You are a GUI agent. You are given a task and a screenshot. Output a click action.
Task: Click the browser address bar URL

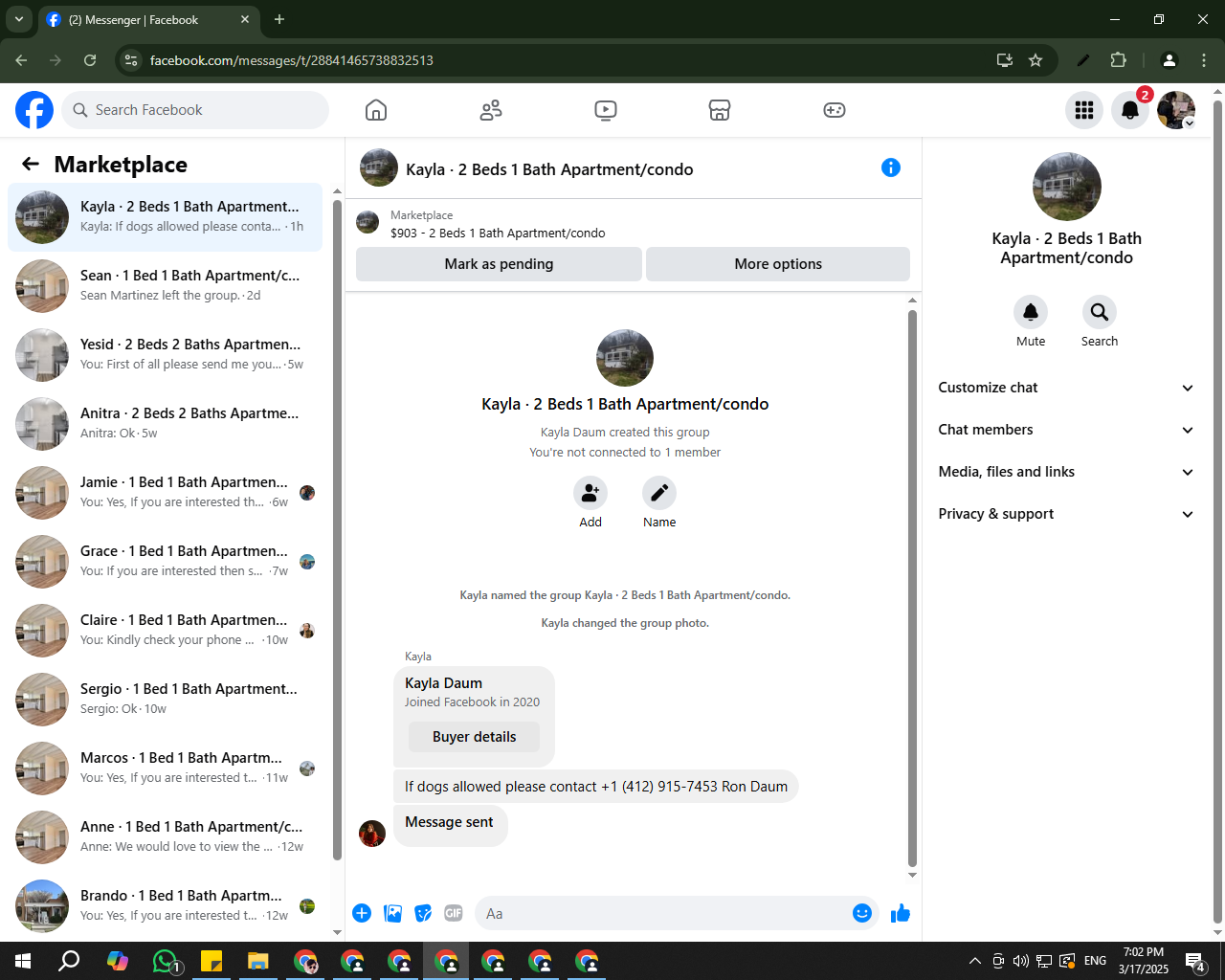[291, 60]
